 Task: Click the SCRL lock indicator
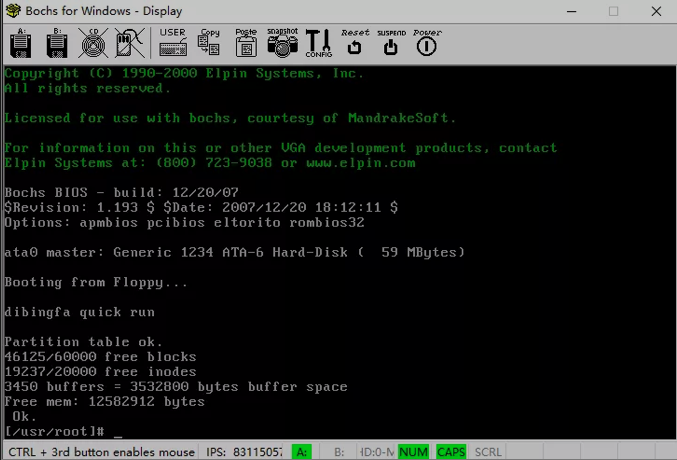[x=488, y=452]
